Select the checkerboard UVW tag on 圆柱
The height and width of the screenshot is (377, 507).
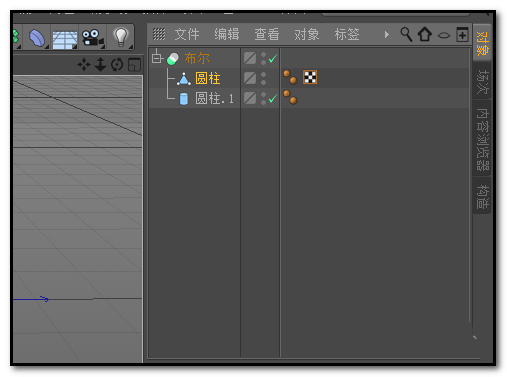pos(310,77)
